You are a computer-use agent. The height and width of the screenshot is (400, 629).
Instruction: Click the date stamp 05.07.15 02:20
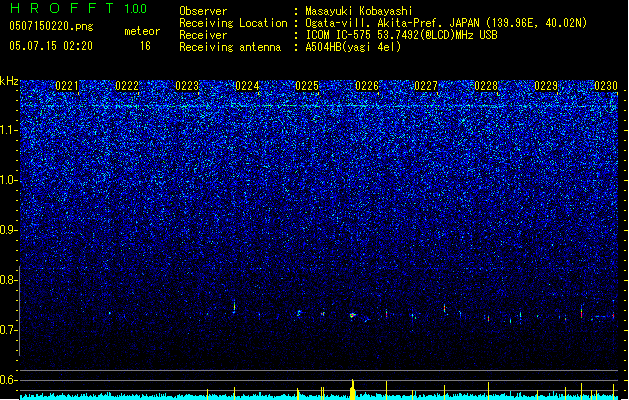coord(51,46)
